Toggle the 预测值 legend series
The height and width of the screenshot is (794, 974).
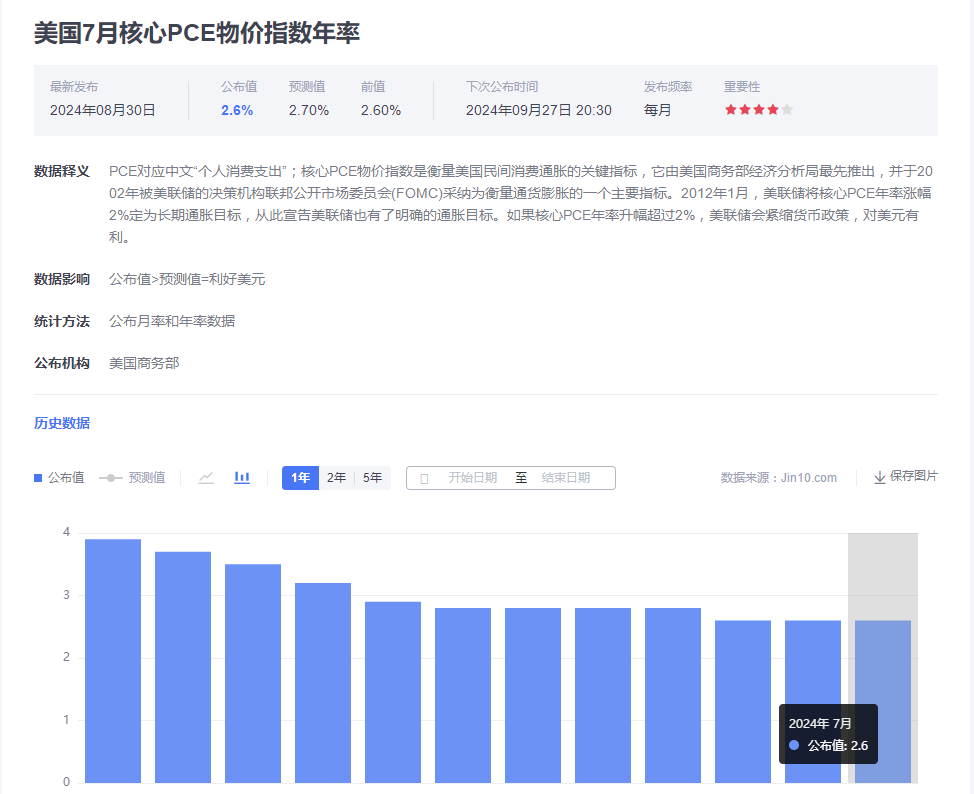coord(132,478)
